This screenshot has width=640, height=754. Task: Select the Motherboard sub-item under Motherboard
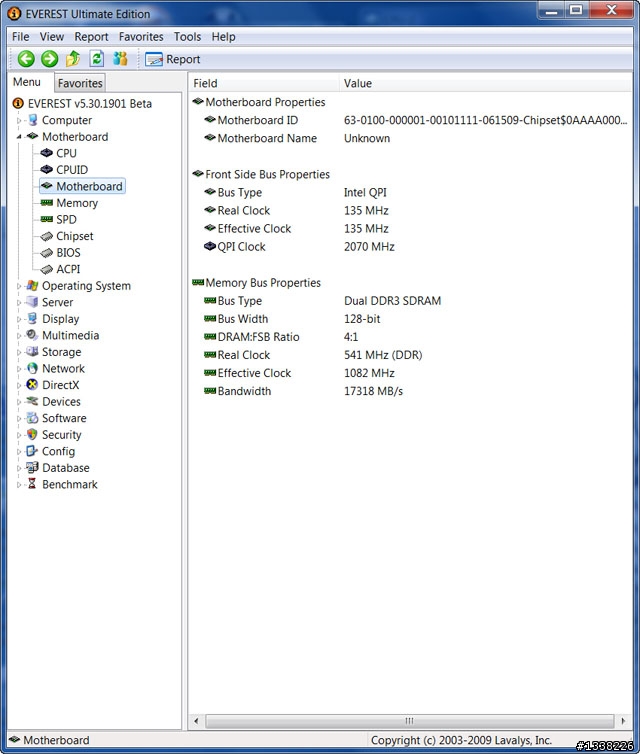pos(89,186)
